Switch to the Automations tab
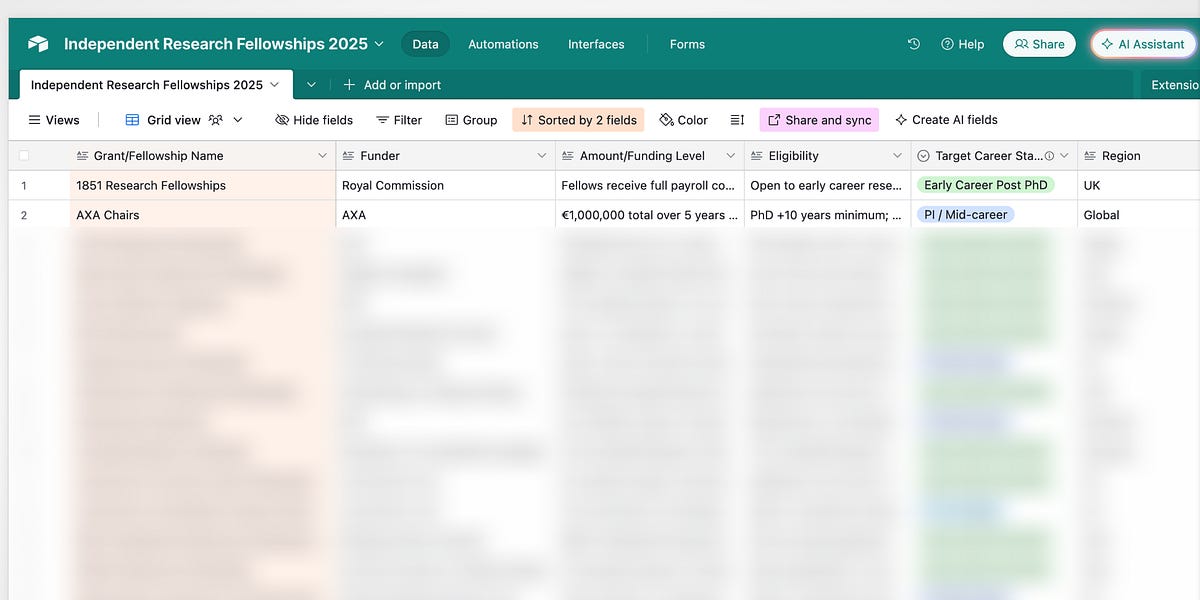 [503, 44]
